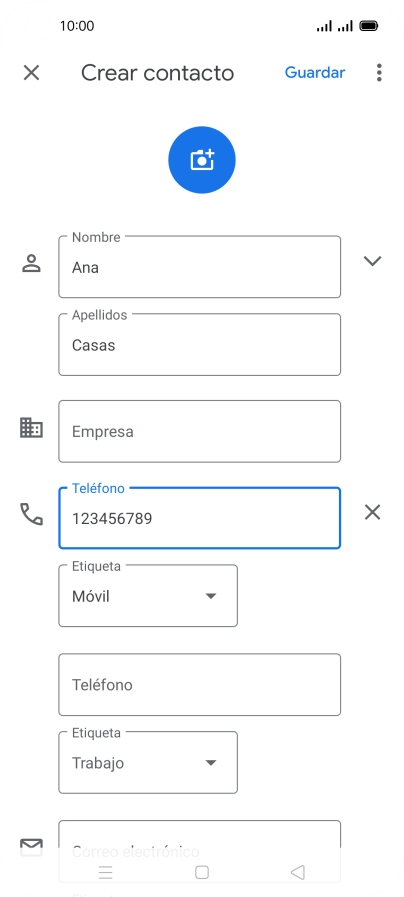Focus the Nombre field containing Ana
This screenshot has width=404, height=897.
[x=200, y=267]
